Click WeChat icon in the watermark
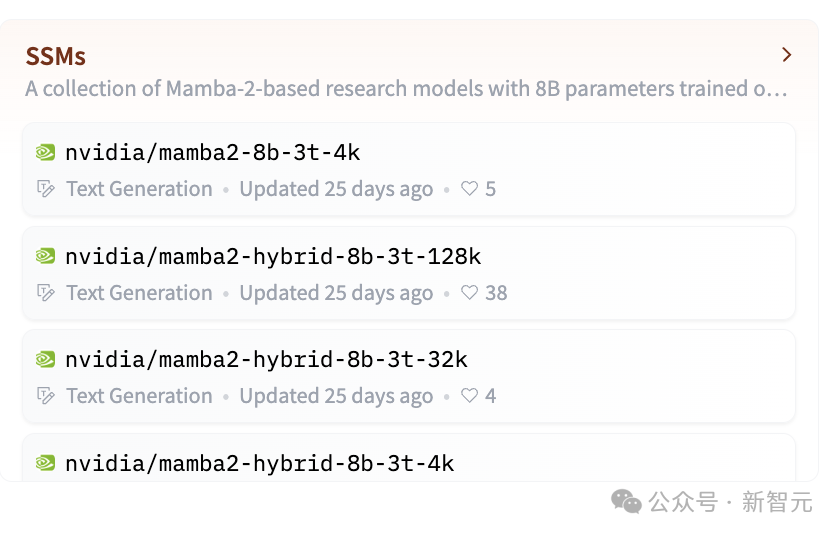Screen dimensions: 840x536 tap(627, 501)
